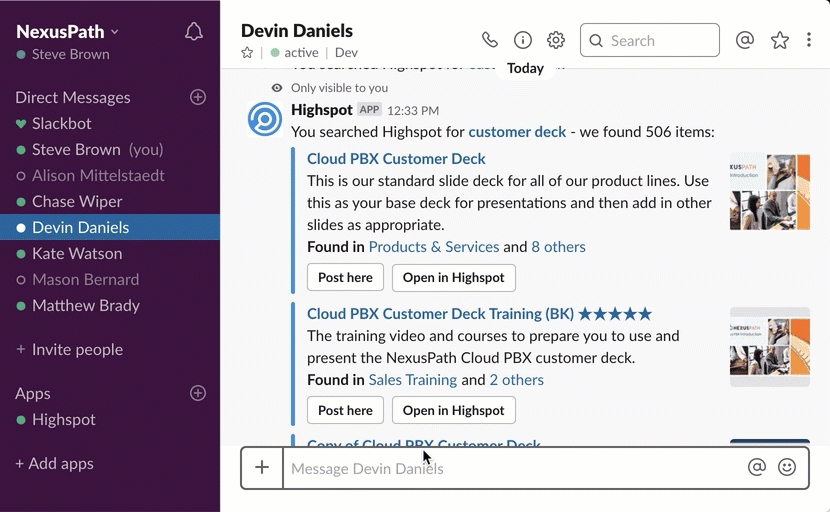Click the APP badge next to Highspot
830x512 pixels.
[x=369, y=110]
